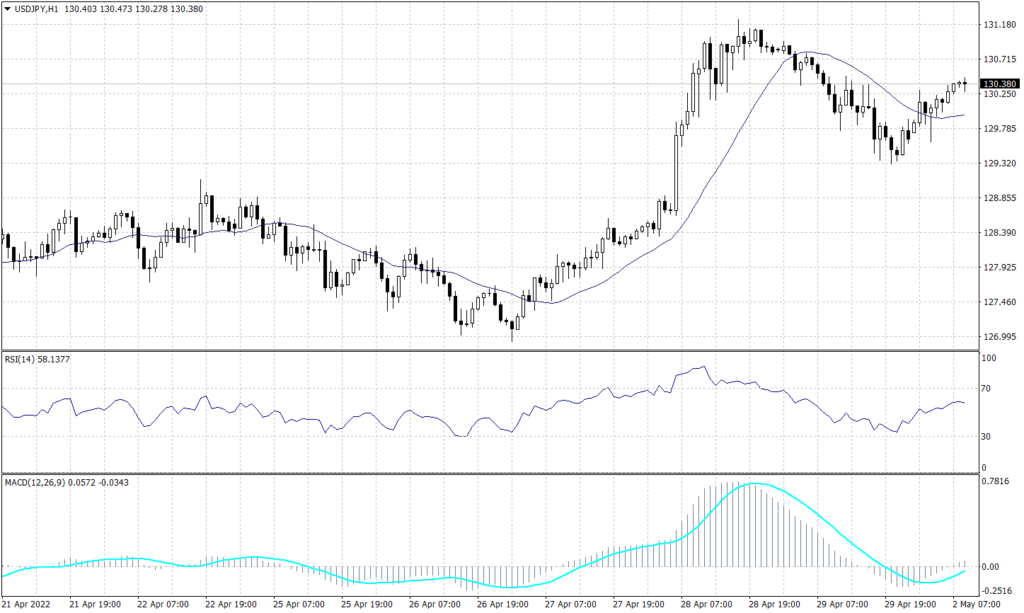Click the 126.995 value on the price scale
Viewport: 1024px width, 613px height.
998,338
